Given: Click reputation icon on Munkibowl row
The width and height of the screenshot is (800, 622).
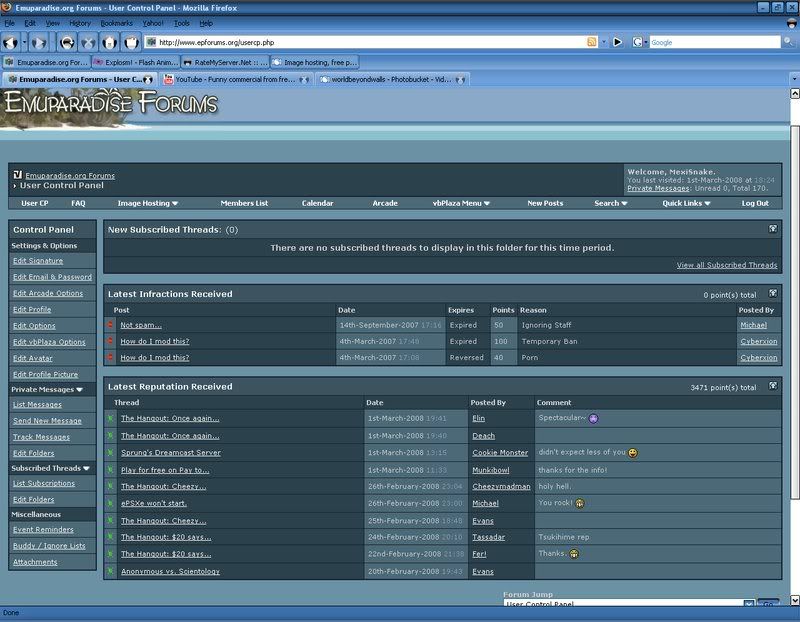Looking at the screenshot, I should tap(110, 470).
